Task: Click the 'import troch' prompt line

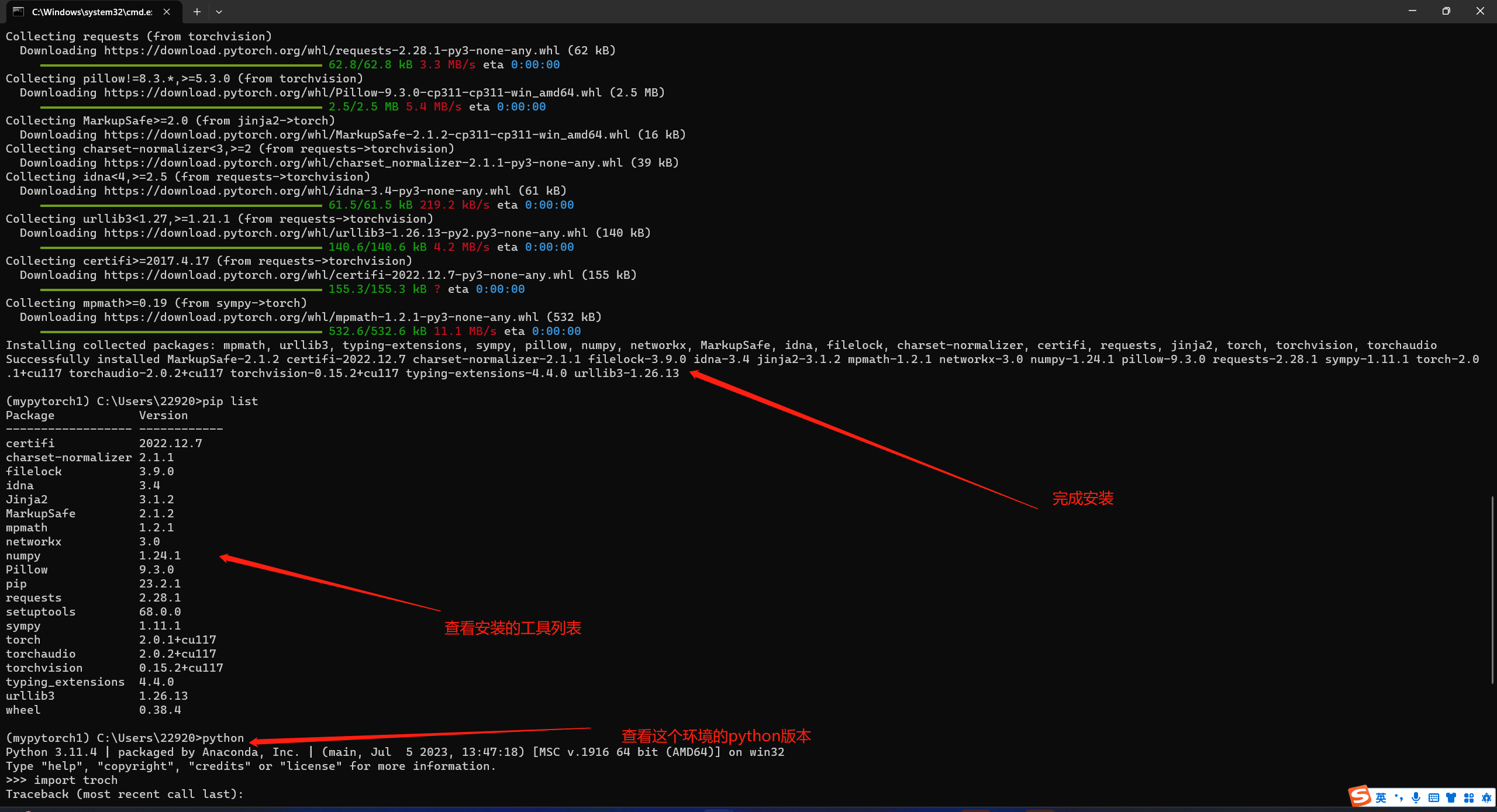Action: 75,780
